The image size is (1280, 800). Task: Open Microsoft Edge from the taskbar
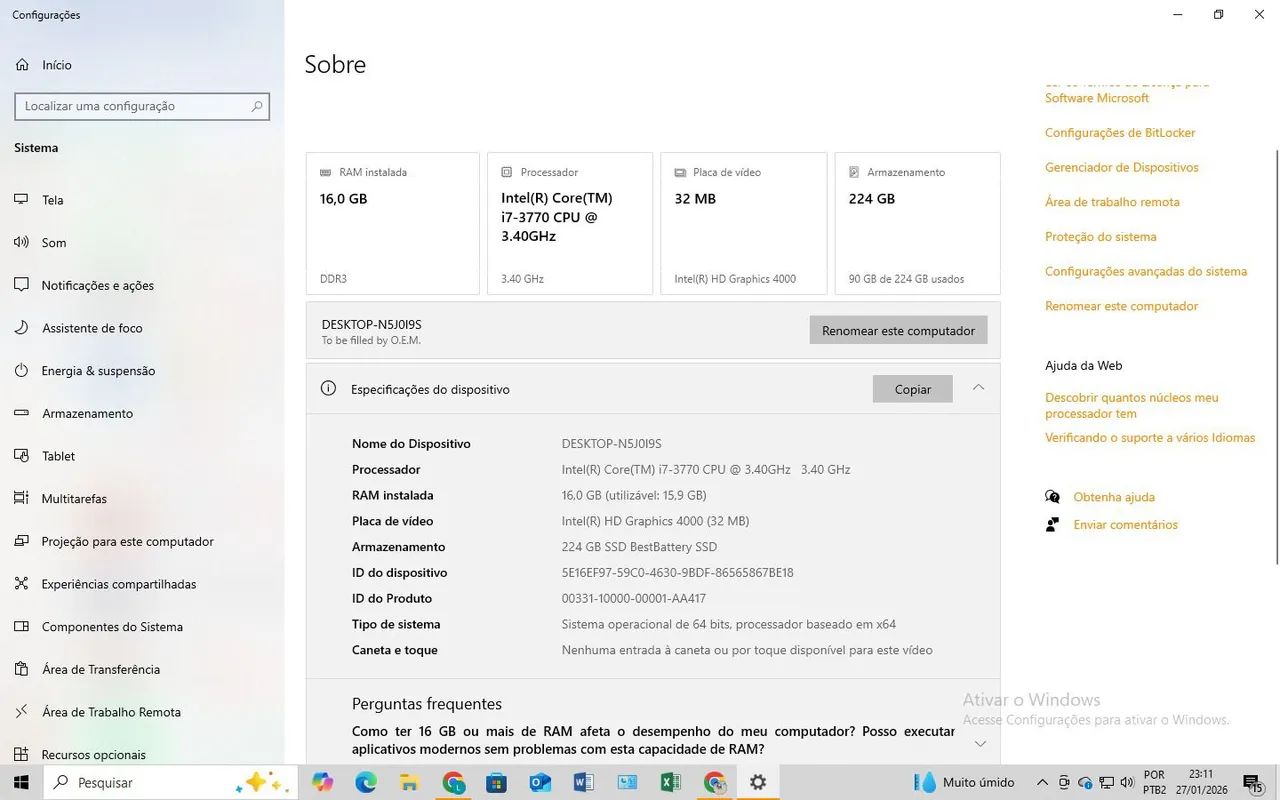[x=365, y=782]
